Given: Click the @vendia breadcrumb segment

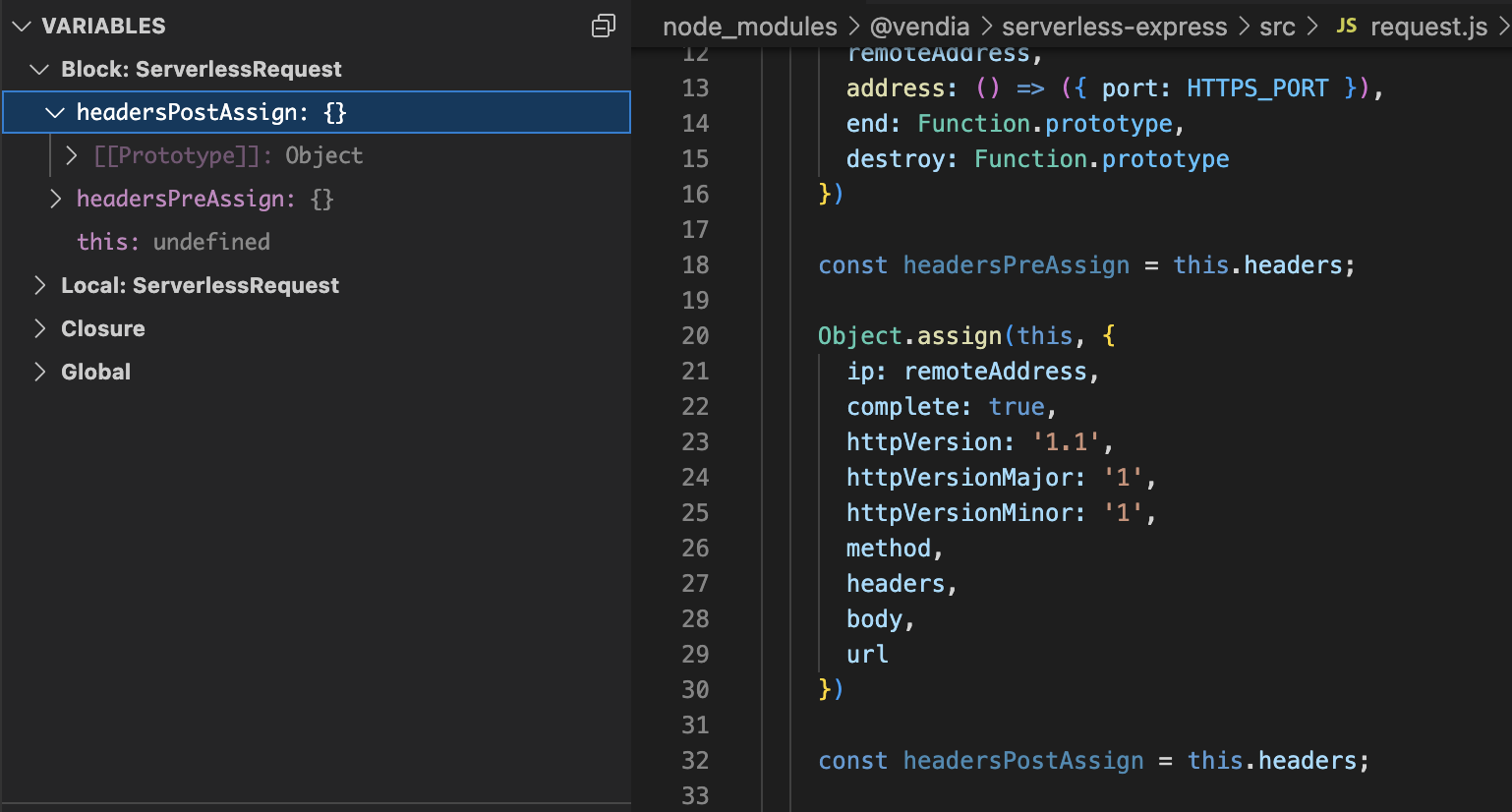Looking at the screenshot, I should coord(919,27).
